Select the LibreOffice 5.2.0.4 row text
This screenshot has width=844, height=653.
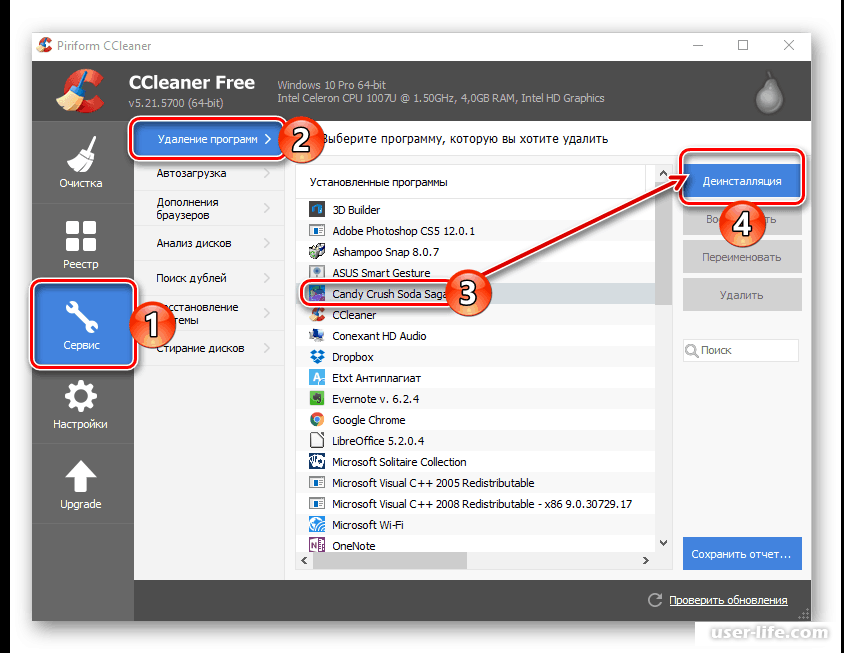coord(378,441)
